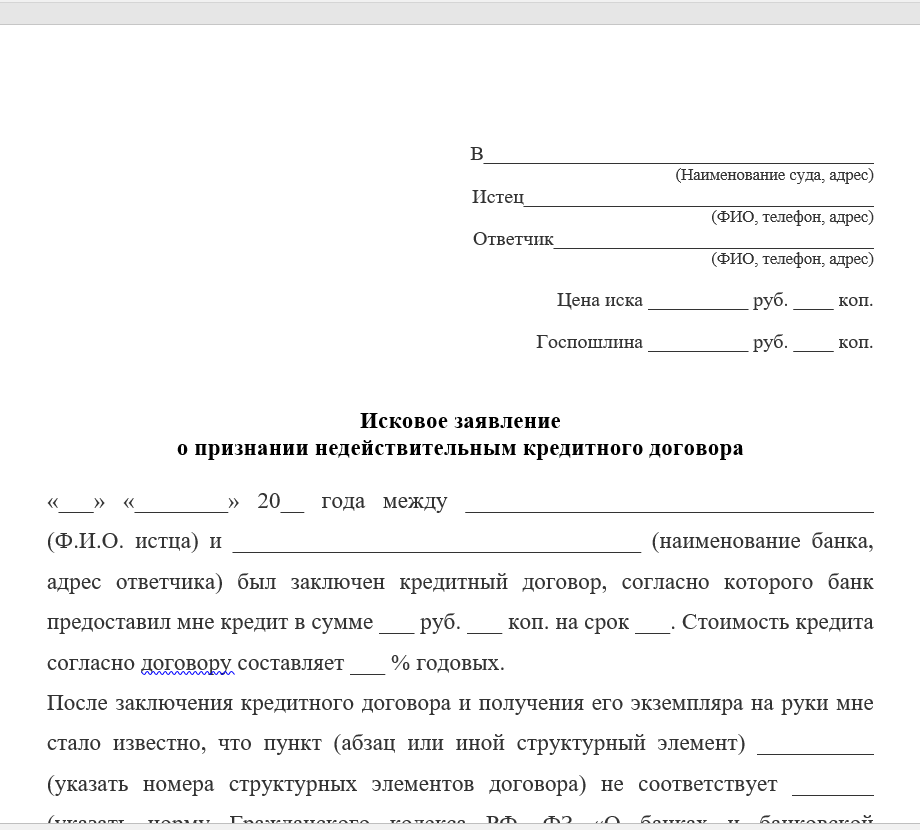Click the words 'предоставил мне кредит'
This screenshot has width=920, height=830.
tap(170, 622)
